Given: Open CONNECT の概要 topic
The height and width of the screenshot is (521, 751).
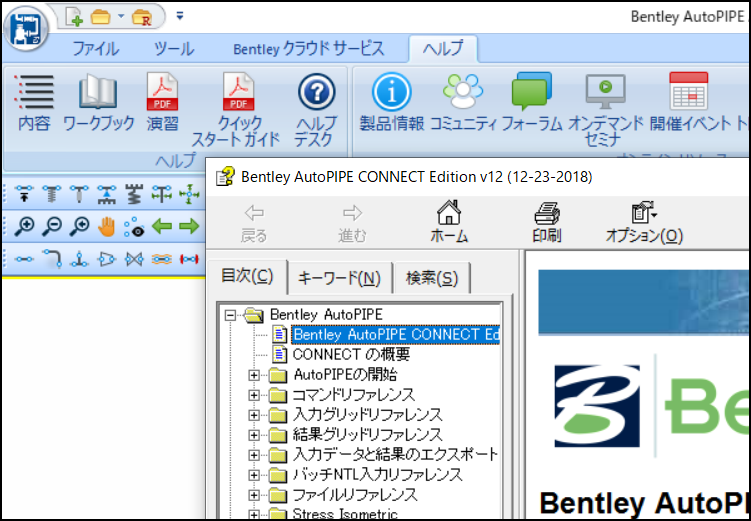Looking at the screenshot, I should click(x=351, y=354).
